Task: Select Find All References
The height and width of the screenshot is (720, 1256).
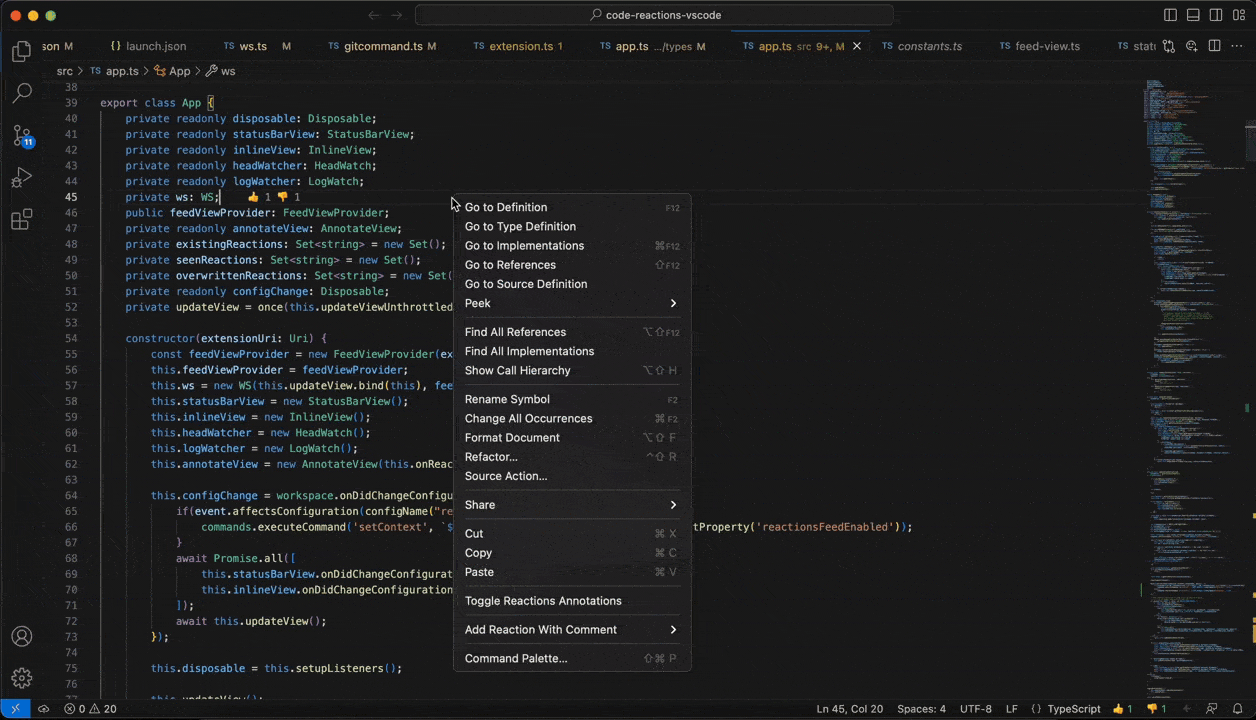Action: [572, 332]
